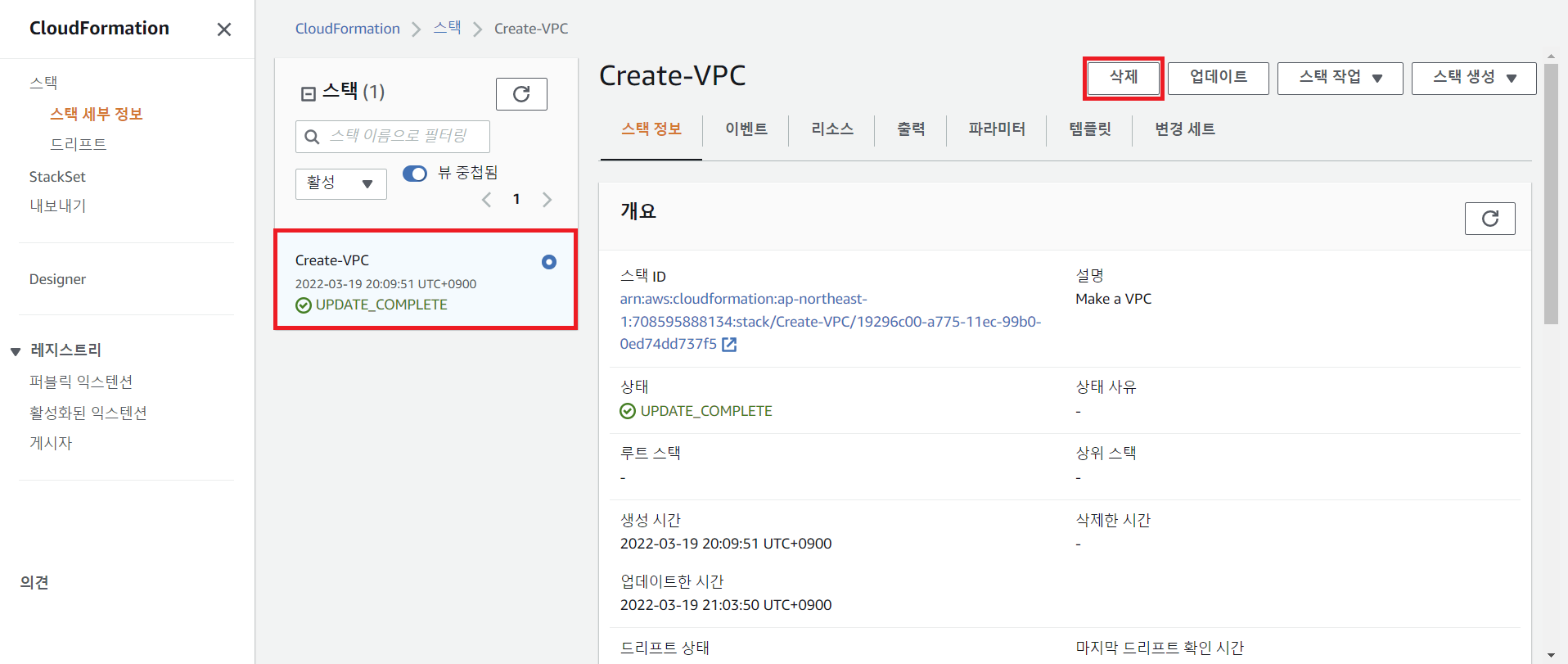Screen dimensions: 1568x664
Task: Open StackSet in the sidebar
Action: pyautogui.click(x=57, y=177)
